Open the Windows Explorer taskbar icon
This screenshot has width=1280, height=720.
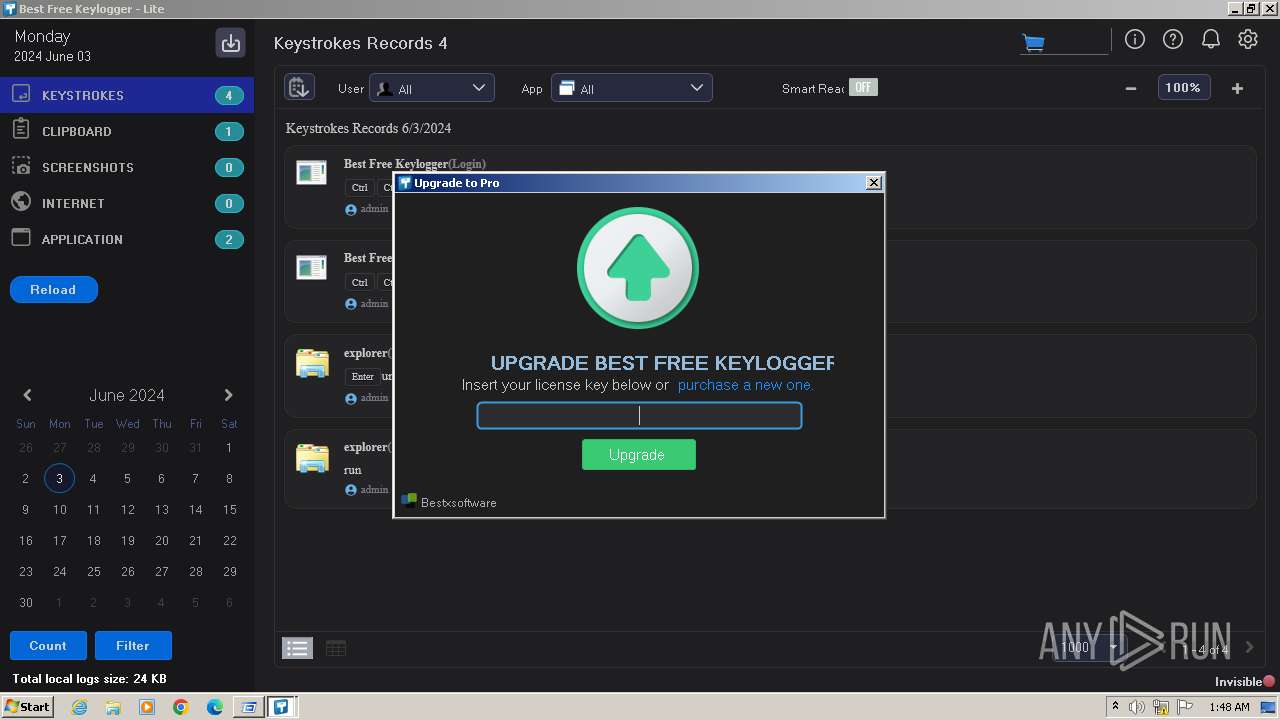[x=113, y=707]
